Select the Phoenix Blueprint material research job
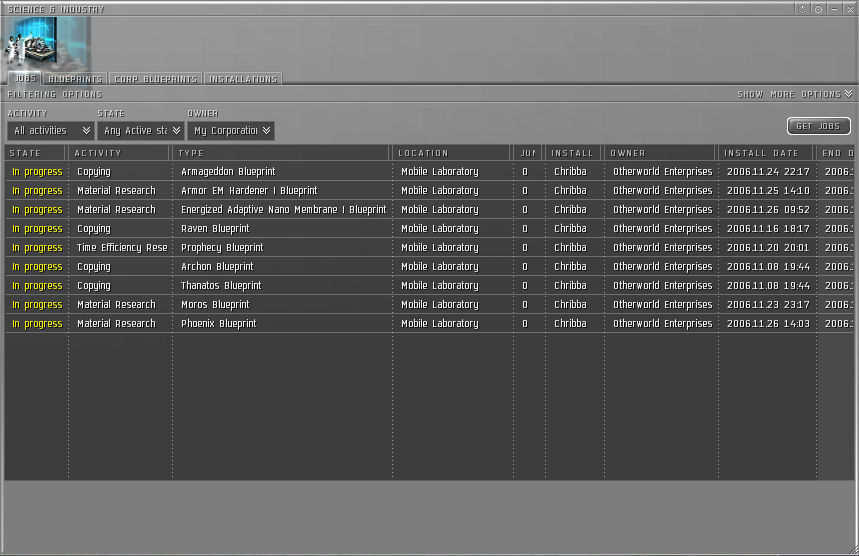Screen dimensions: 859x556 click(x=429, y=323)
